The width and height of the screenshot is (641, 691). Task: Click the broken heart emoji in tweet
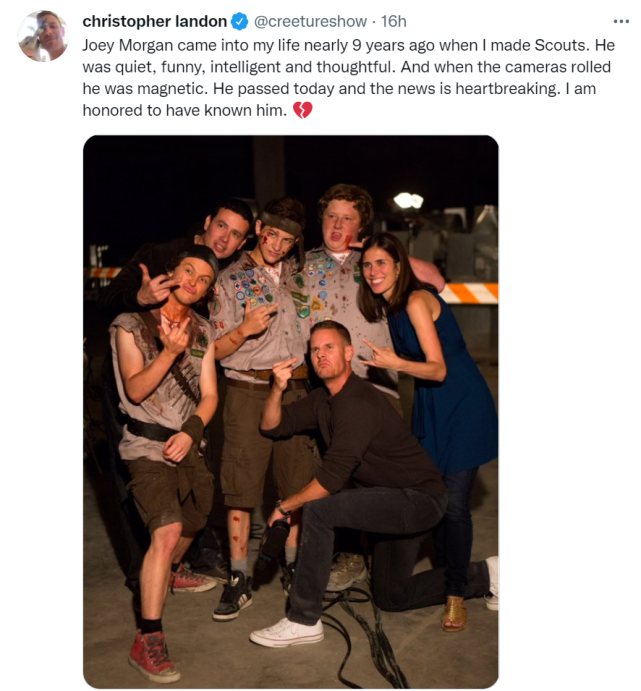302,111
